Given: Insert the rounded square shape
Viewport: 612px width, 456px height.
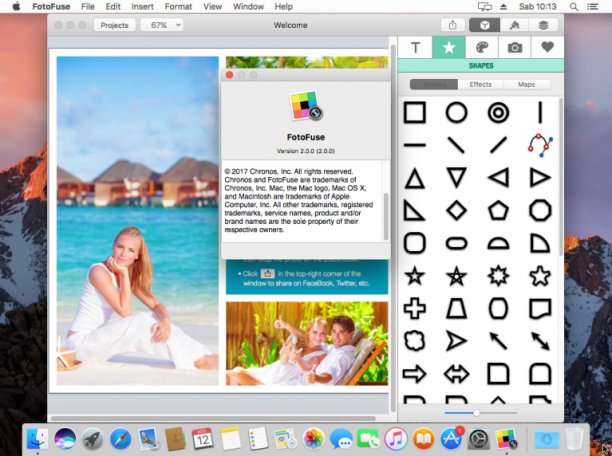Looking at the screenshot, I should coord(415,243).
